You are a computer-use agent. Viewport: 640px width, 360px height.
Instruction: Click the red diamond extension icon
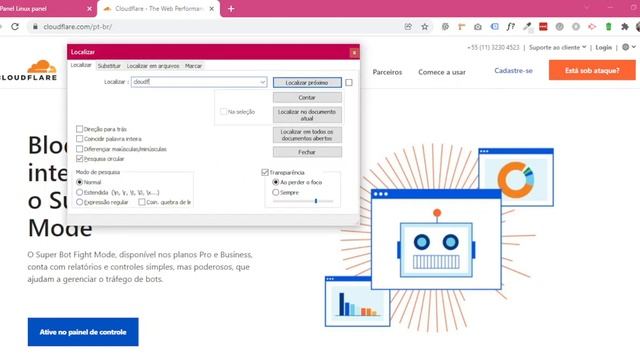pyautogui.click(x=592, y=27)
